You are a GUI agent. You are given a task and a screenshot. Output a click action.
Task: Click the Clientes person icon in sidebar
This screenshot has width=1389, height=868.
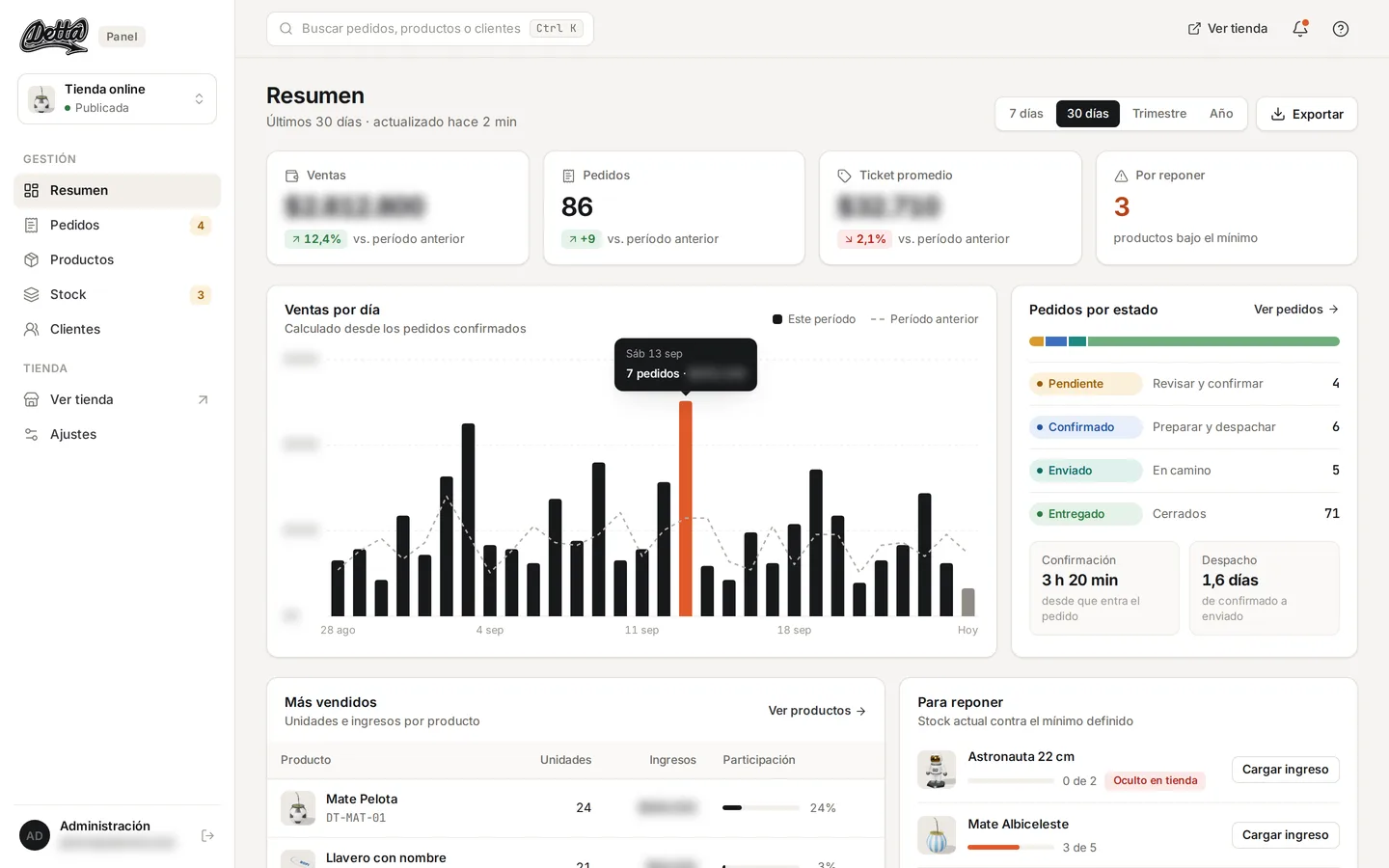pyautogui.click(x=32, y=330)
